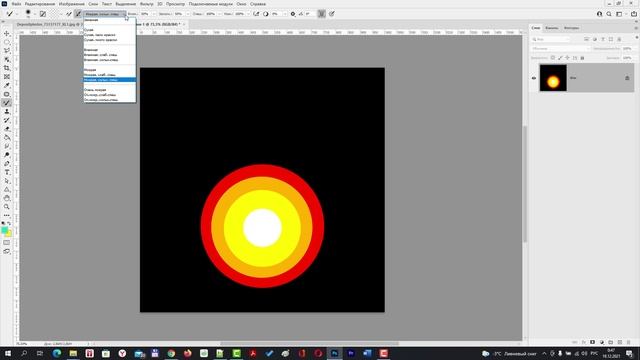Select the Triangle shape tool
Image resolution: width=640 pixels, height=360 pixels.
(7, 189)
